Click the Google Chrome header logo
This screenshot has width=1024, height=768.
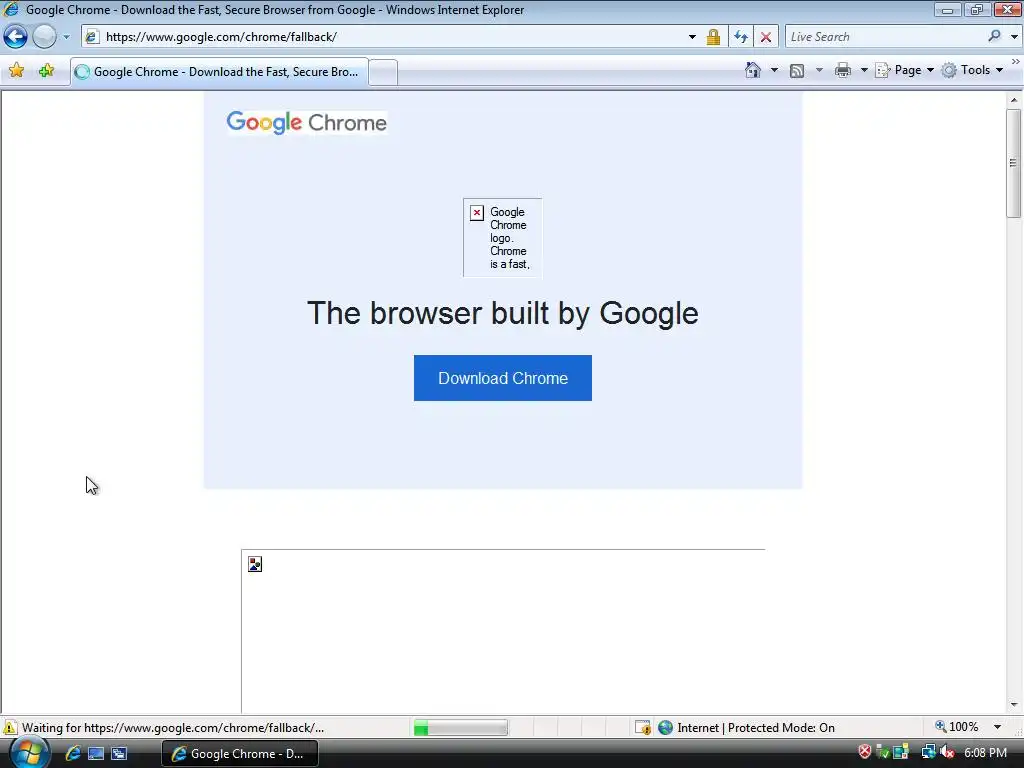(x=306, y=122)
